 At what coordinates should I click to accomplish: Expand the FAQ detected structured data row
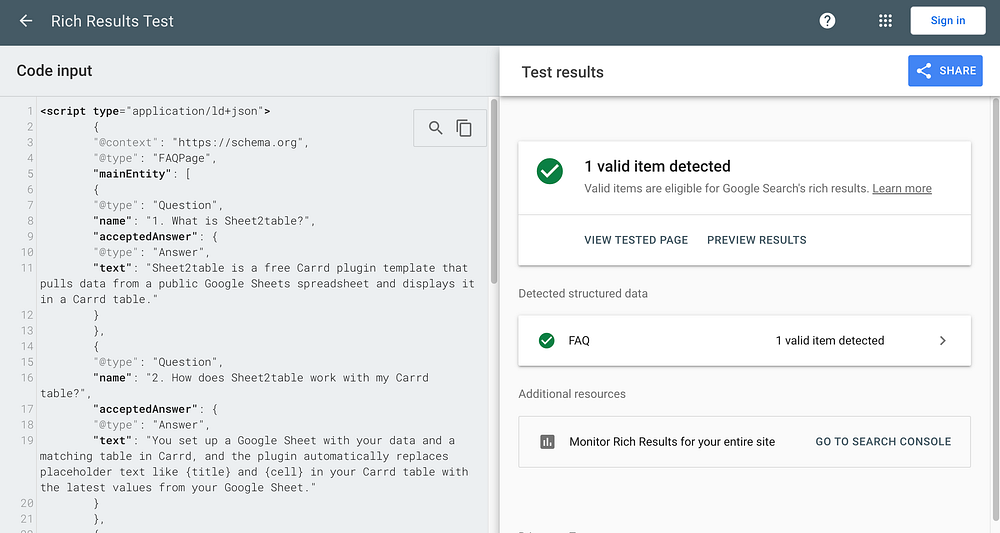tap(744, 341)
